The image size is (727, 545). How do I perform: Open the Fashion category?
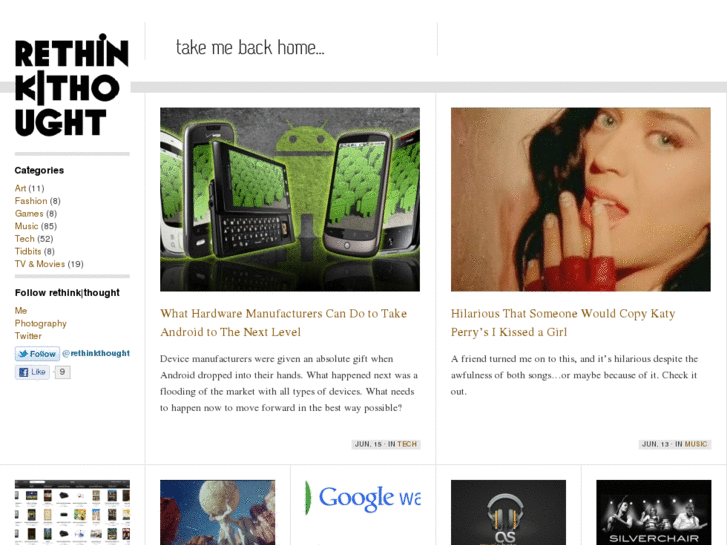tap(31, 201)
